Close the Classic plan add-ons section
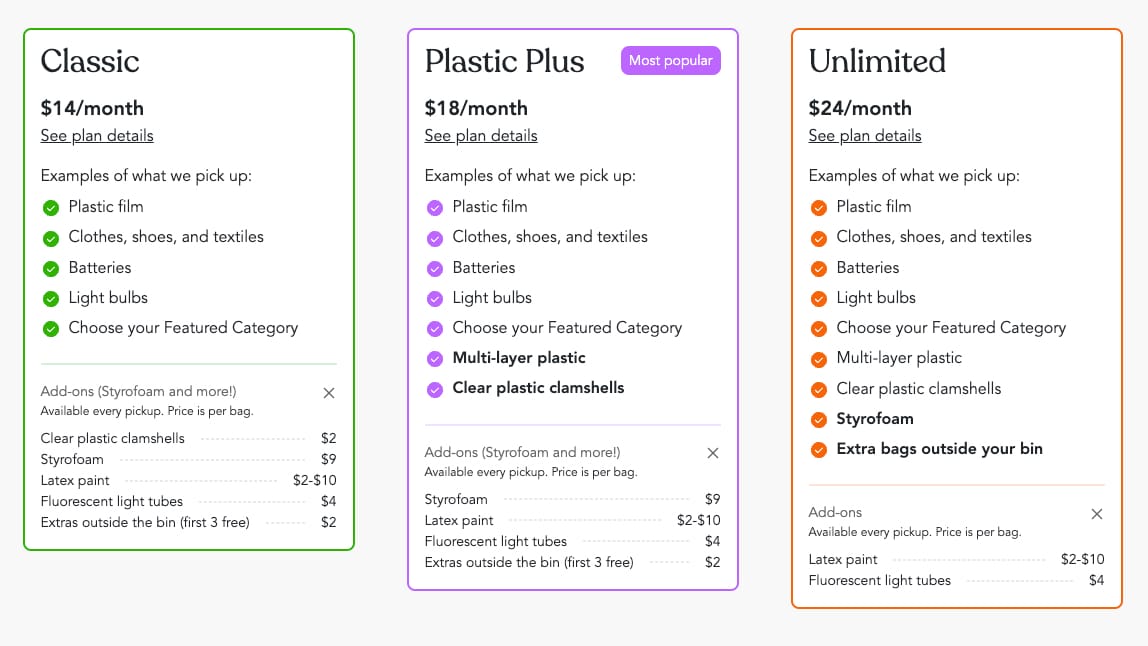 [x=329, y=393]
